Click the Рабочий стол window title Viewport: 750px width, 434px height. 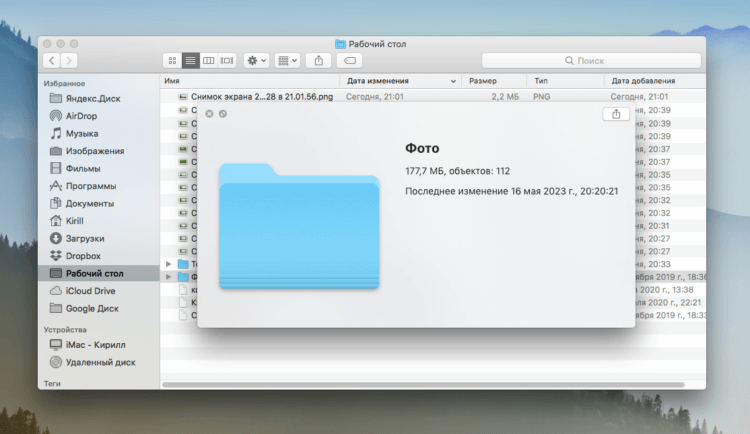(x=377, y=44)
